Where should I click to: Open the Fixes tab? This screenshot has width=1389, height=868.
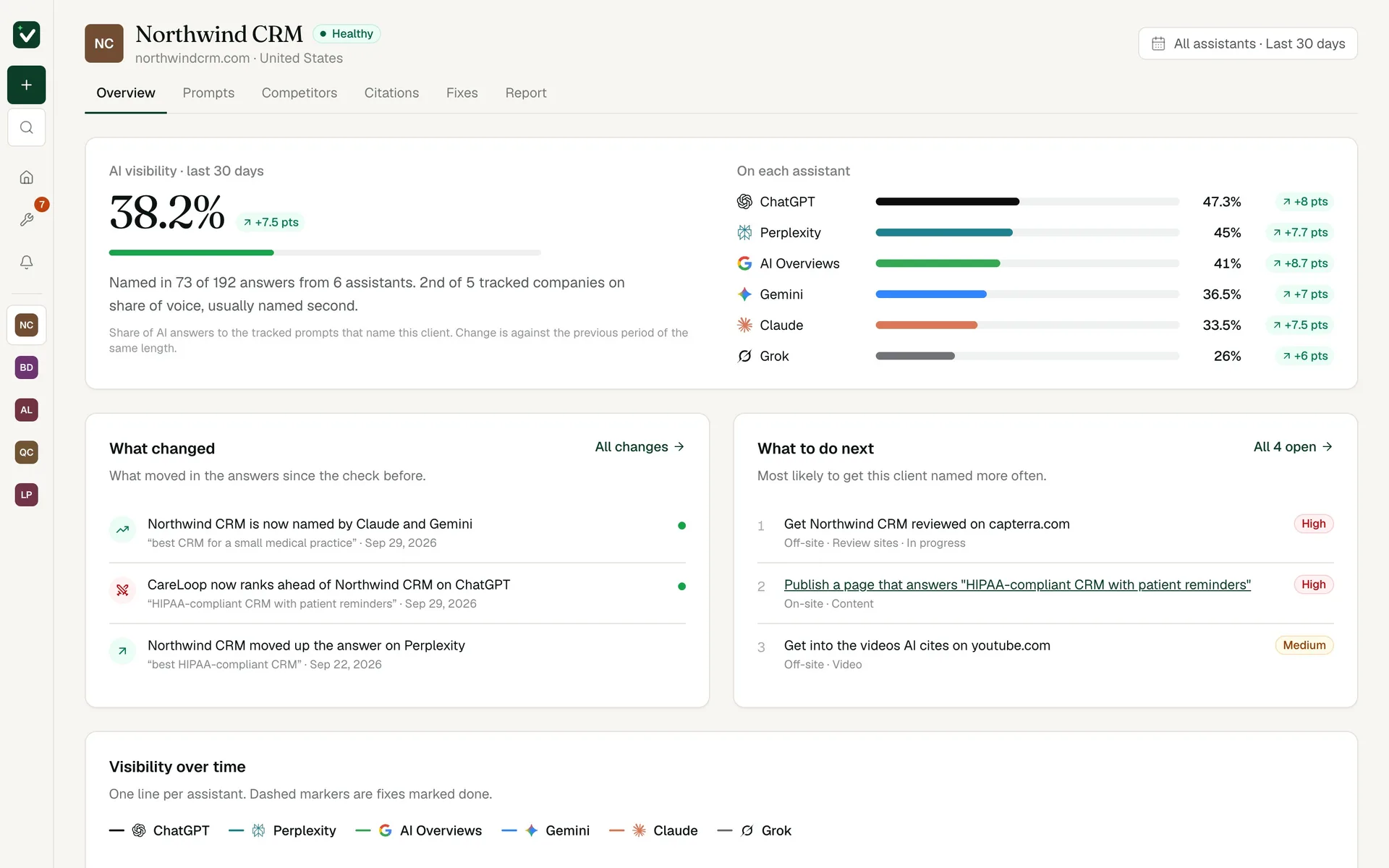(x=462, y=93)
